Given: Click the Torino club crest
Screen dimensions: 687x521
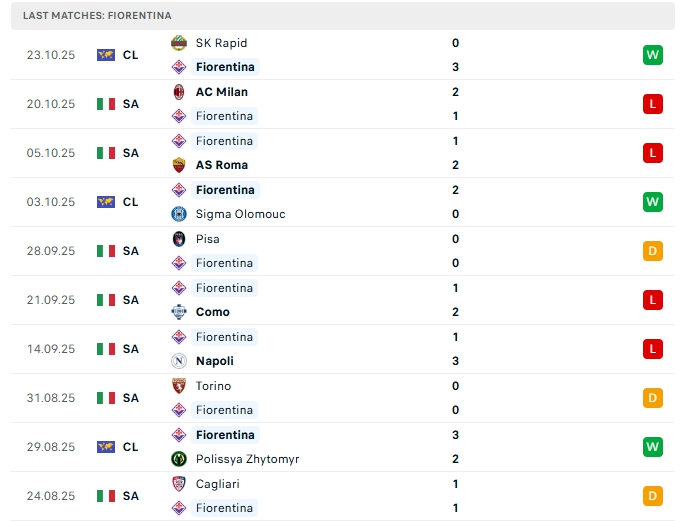Looking at the screenshot, I should [179, 386].
